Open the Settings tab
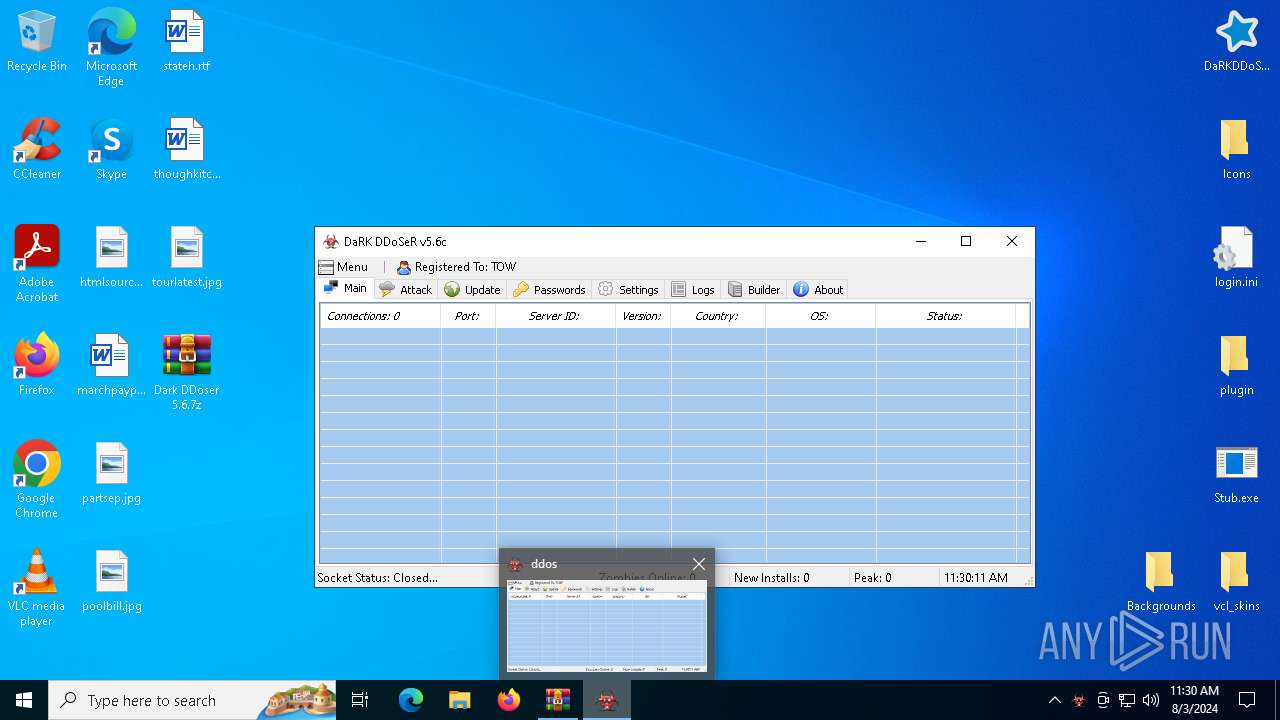 pos(628,290)
